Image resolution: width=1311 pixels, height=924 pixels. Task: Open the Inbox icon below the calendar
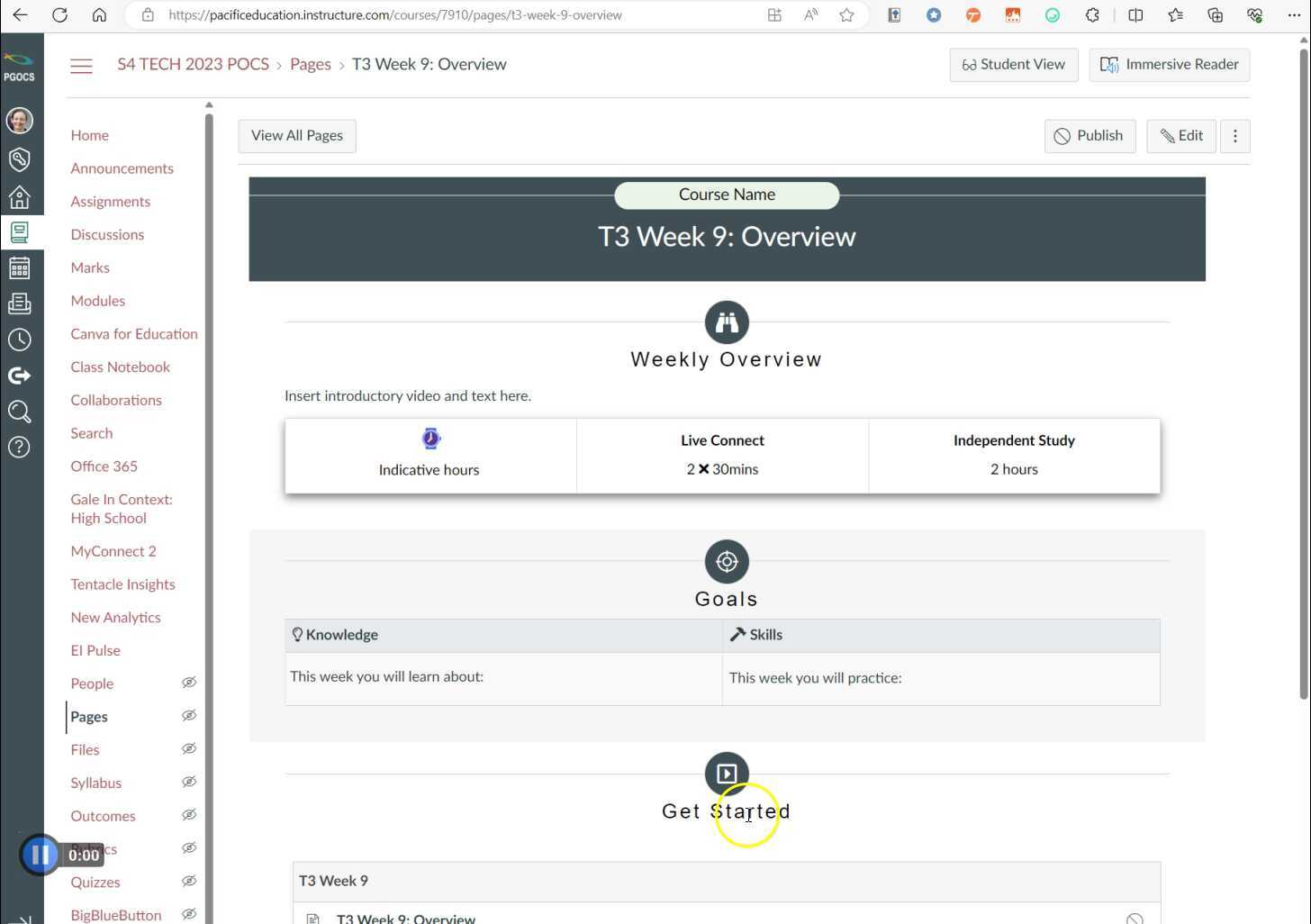coord(20,303)
